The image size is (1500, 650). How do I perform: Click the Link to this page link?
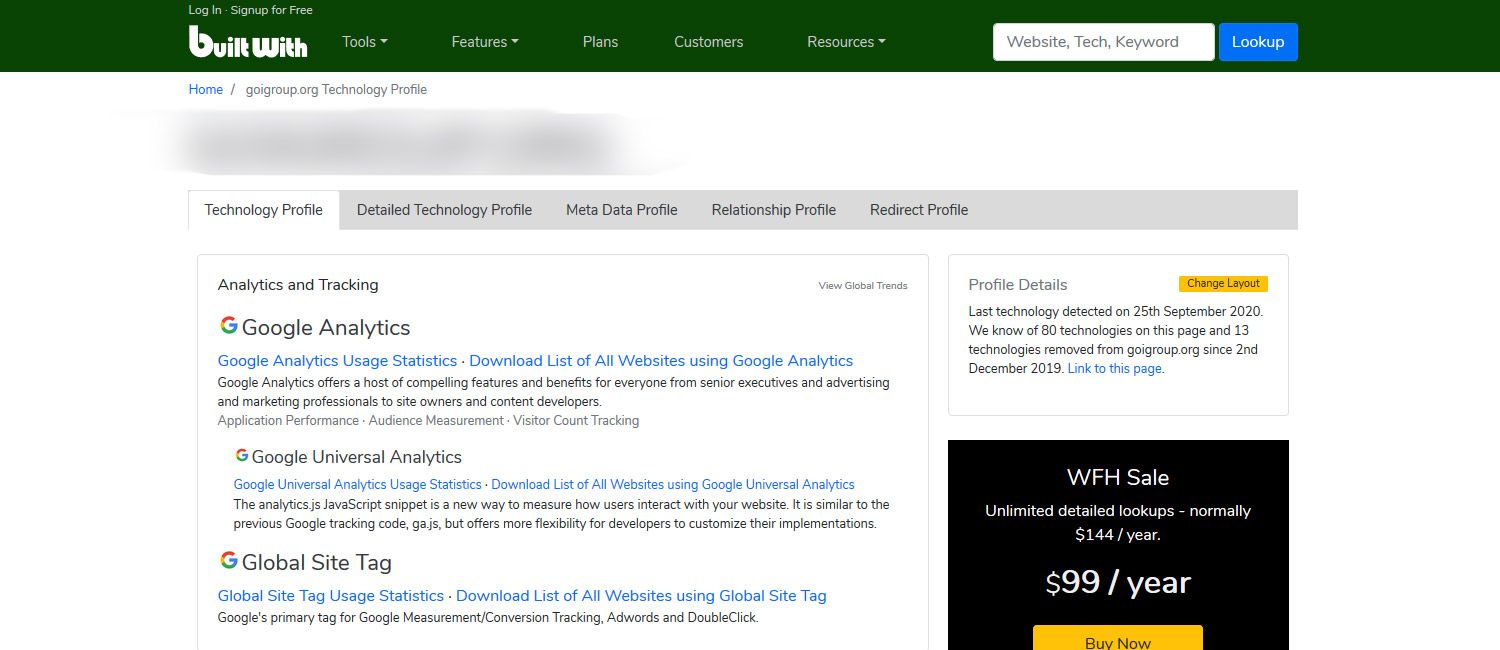tap(1115, 369)
